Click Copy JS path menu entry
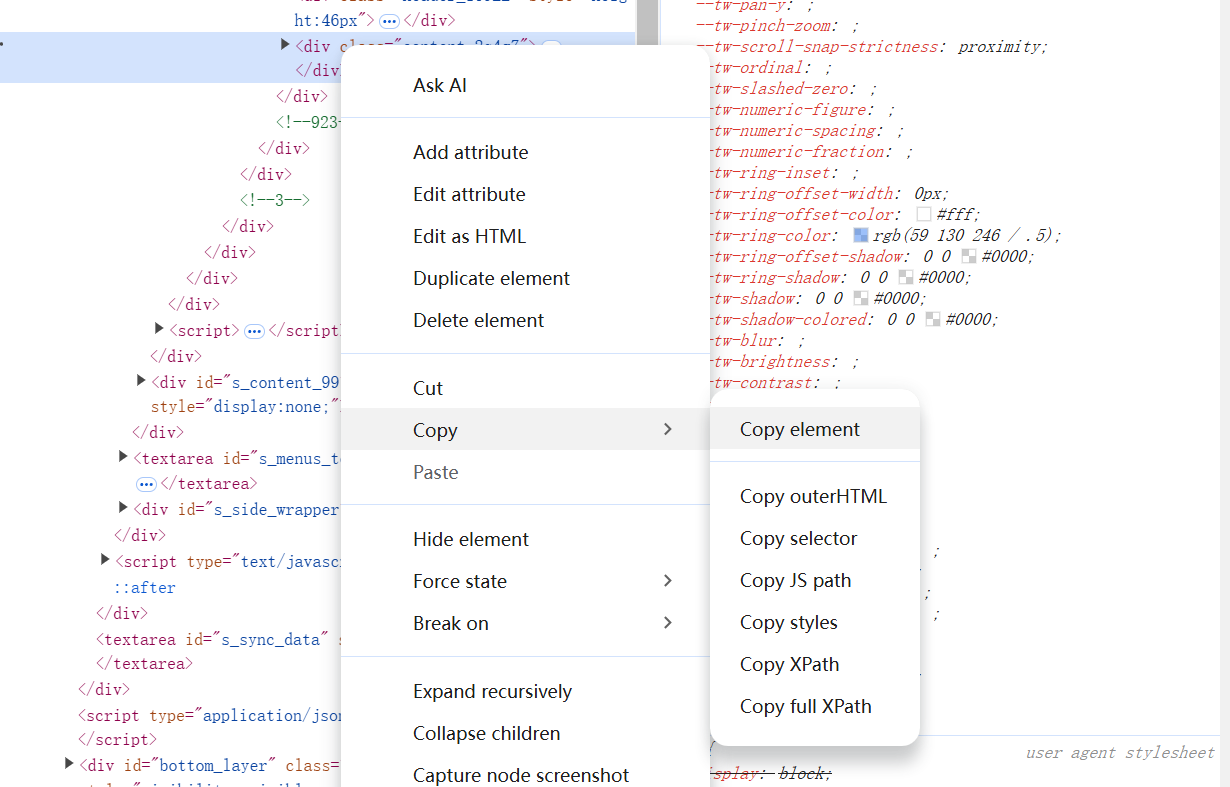The image size is (1230, 787). [795, 581]
